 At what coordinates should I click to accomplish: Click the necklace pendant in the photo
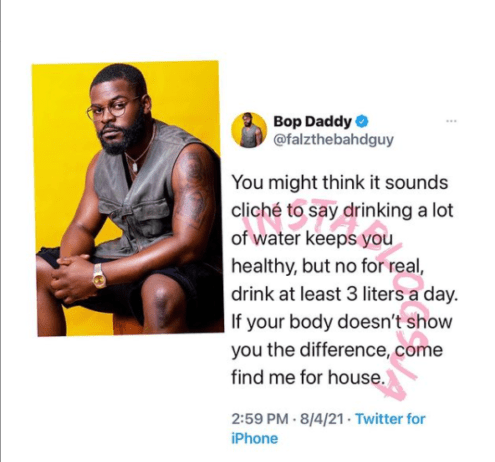click(x=135, y=167)
